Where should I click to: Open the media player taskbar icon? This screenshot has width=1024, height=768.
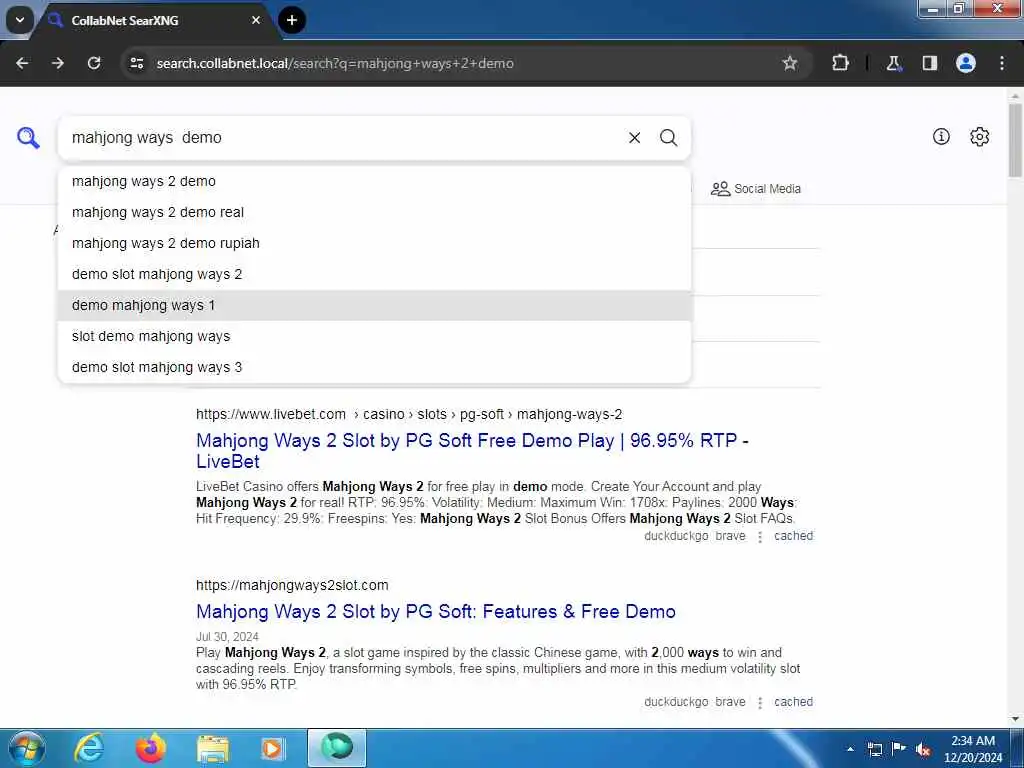272,748
